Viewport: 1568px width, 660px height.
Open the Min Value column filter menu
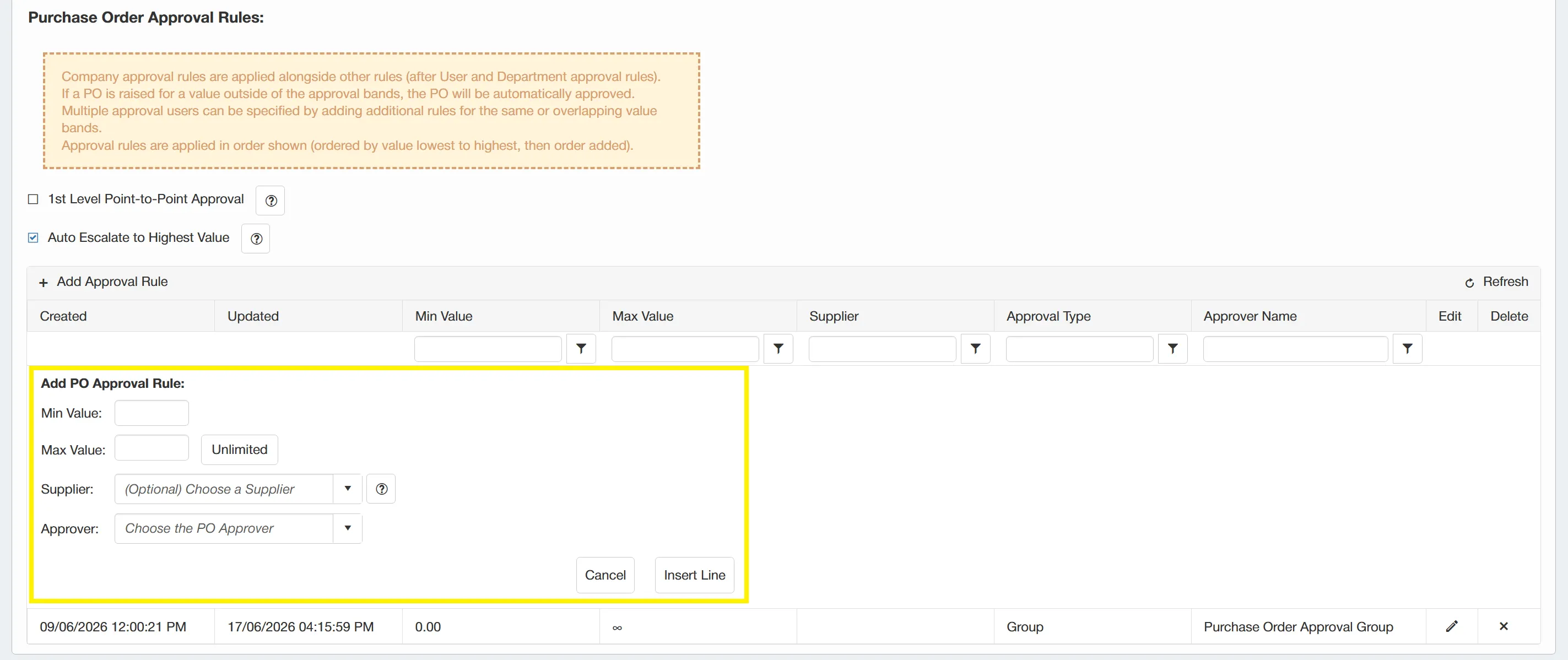[581, 349]
